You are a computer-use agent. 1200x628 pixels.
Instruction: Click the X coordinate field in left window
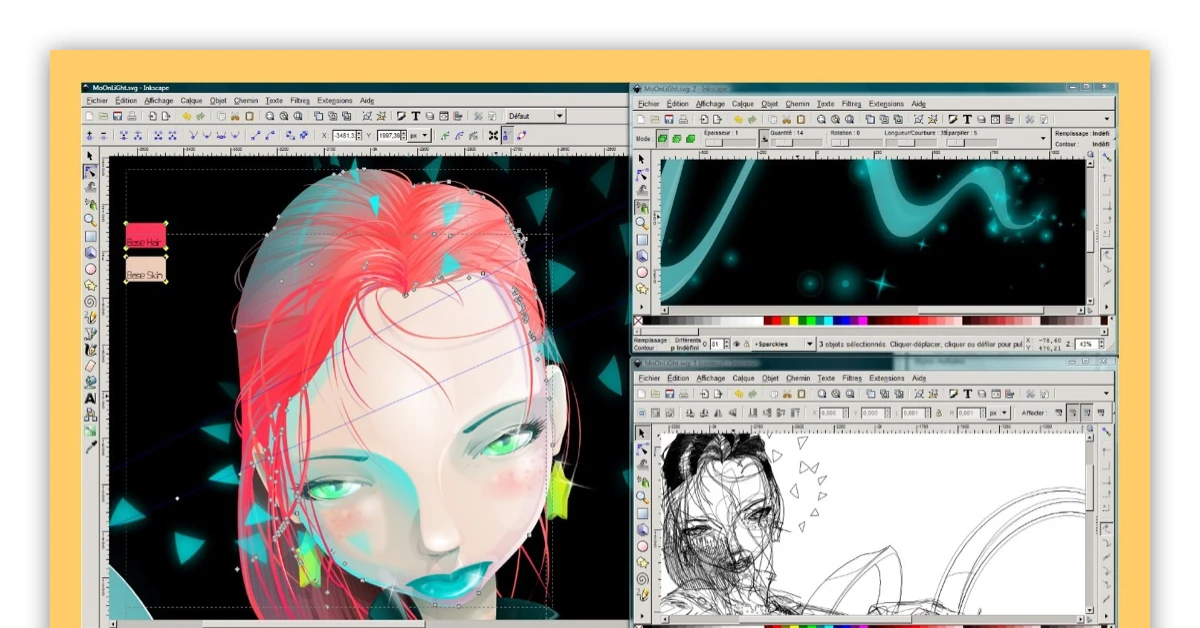[346, 135]
